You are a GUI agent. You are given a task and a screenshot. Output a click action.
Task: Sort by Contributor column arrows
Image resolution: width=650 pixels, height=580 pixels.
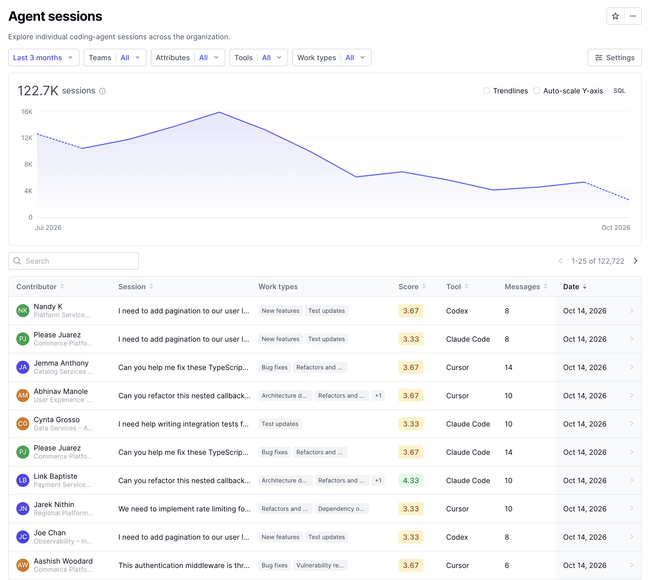coord(62,286)
